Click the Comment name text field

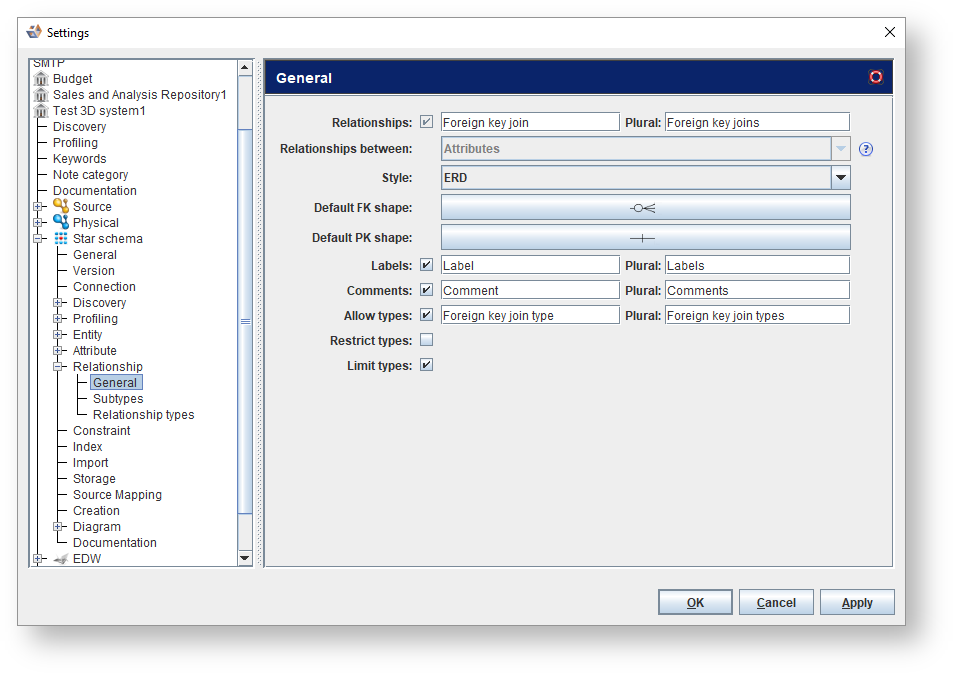click(530, 290)
